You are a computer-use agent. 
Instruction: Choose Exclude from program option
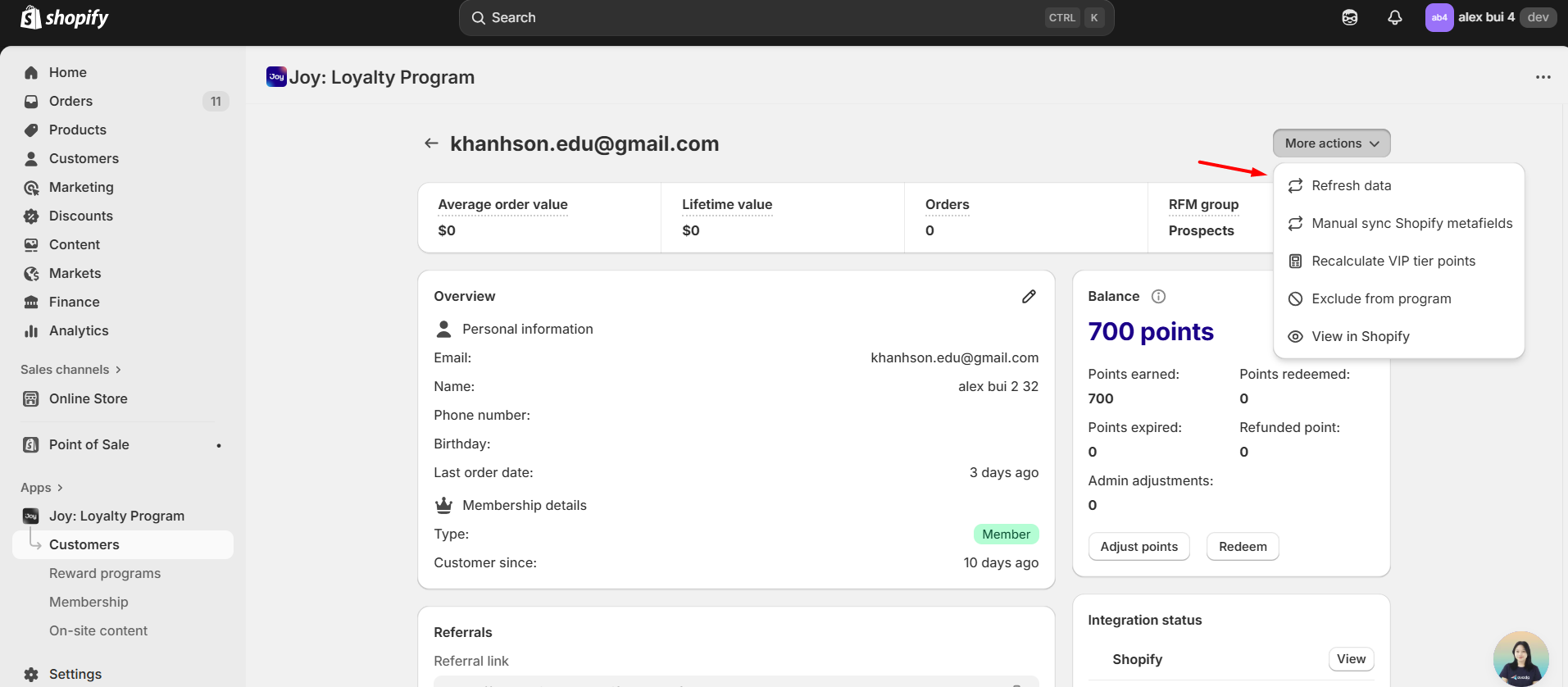[1381, 299]
